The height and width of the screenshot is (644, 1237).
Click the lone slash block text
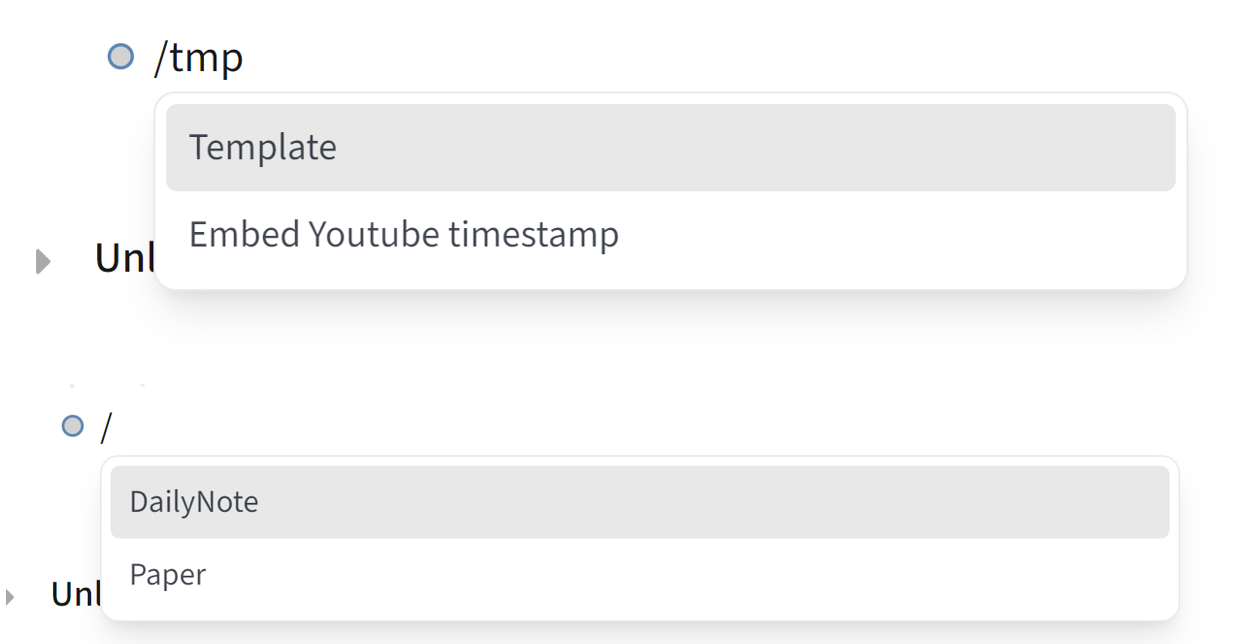coord(107,428)
